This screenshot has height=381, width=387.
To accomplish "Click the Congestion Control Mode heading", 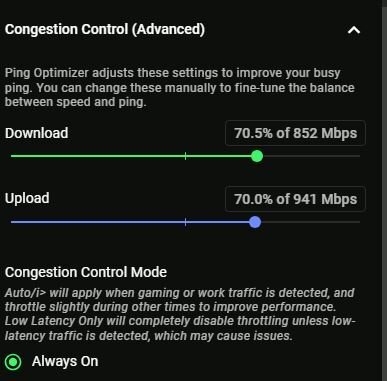I will (x=86, y=272).
